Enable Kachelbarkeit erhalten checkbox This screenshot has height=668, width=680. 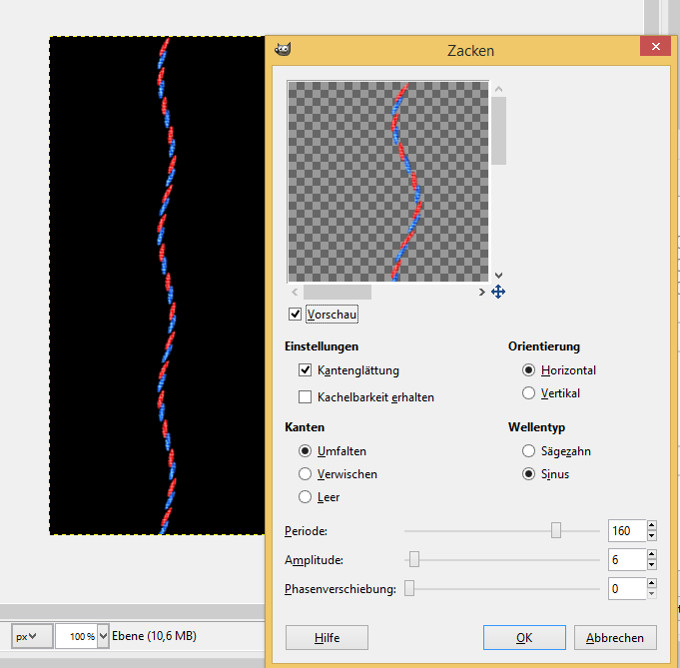click(x=305, y=397)
